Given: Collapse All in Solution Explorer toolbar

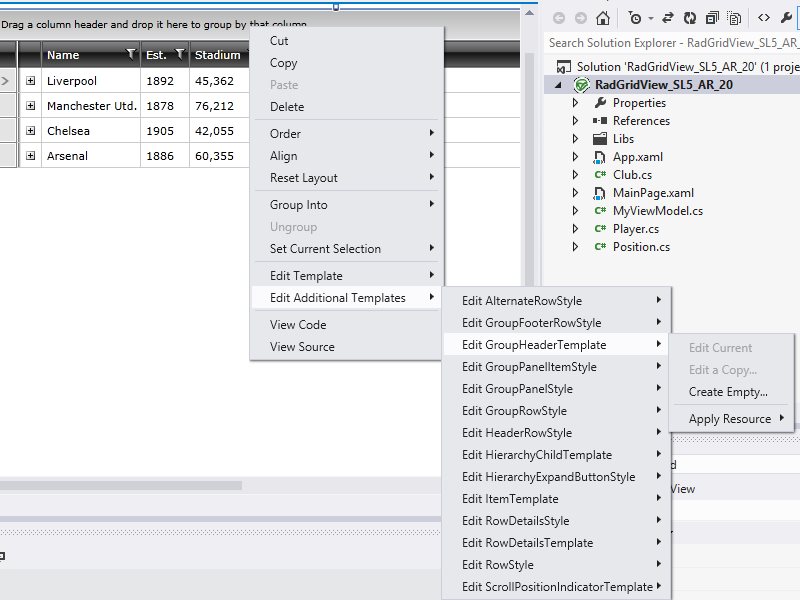Looking at the screenshot, I should [x=712, y=18].
